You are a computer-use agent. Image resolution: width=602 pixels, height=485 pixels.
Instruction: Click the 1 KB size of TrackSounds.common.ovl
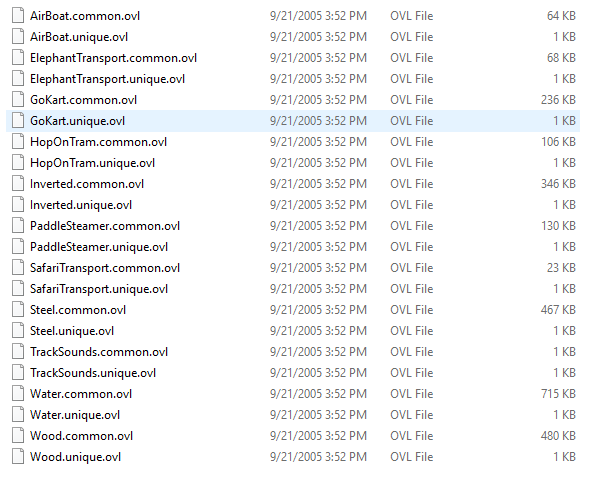pyautogui.click(x=564, y=352)
